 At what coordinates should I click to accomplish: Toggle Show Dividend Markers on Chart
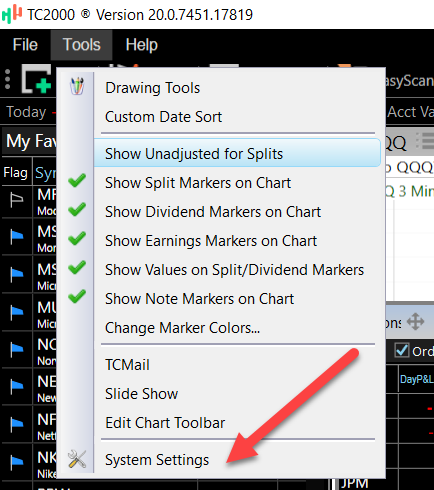coord(213,212)
